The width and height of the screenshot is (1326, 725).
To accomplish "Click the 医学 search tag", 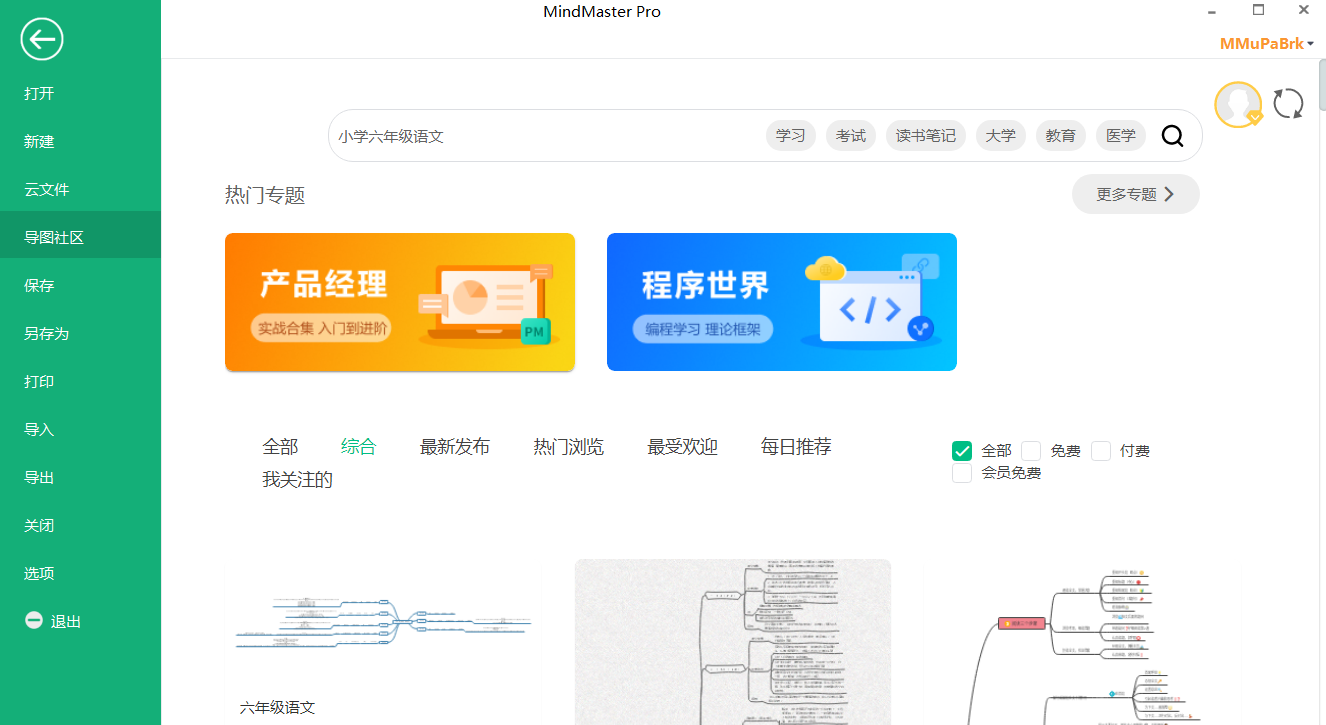I will (1122, 136).
